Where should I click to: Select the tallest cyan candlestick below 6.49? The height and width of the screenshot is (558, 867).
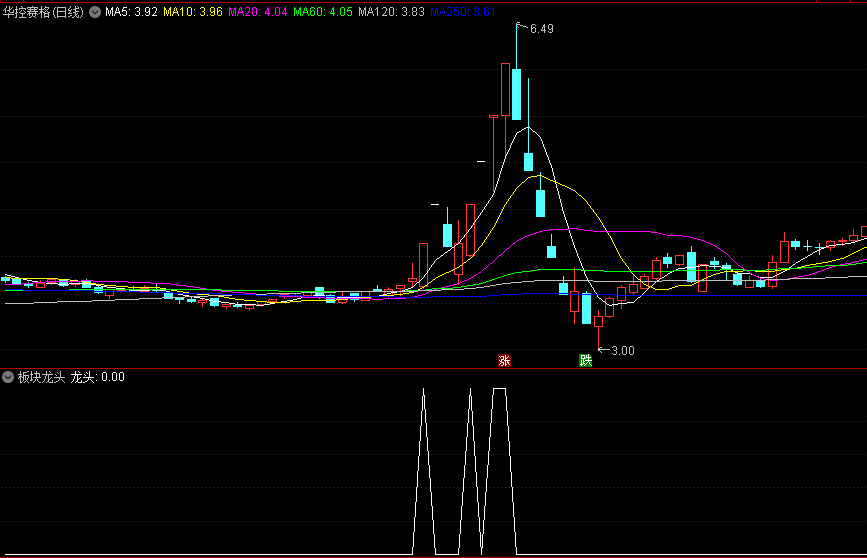517,92
